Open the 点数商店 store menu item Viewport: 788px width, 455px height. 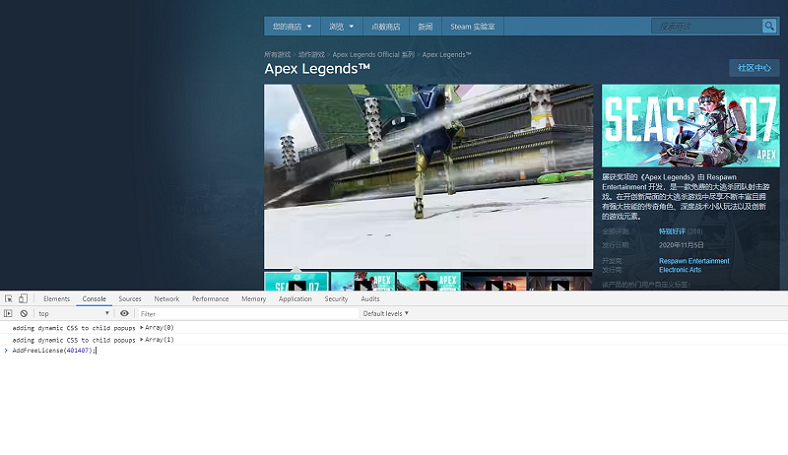coord(386,26)
